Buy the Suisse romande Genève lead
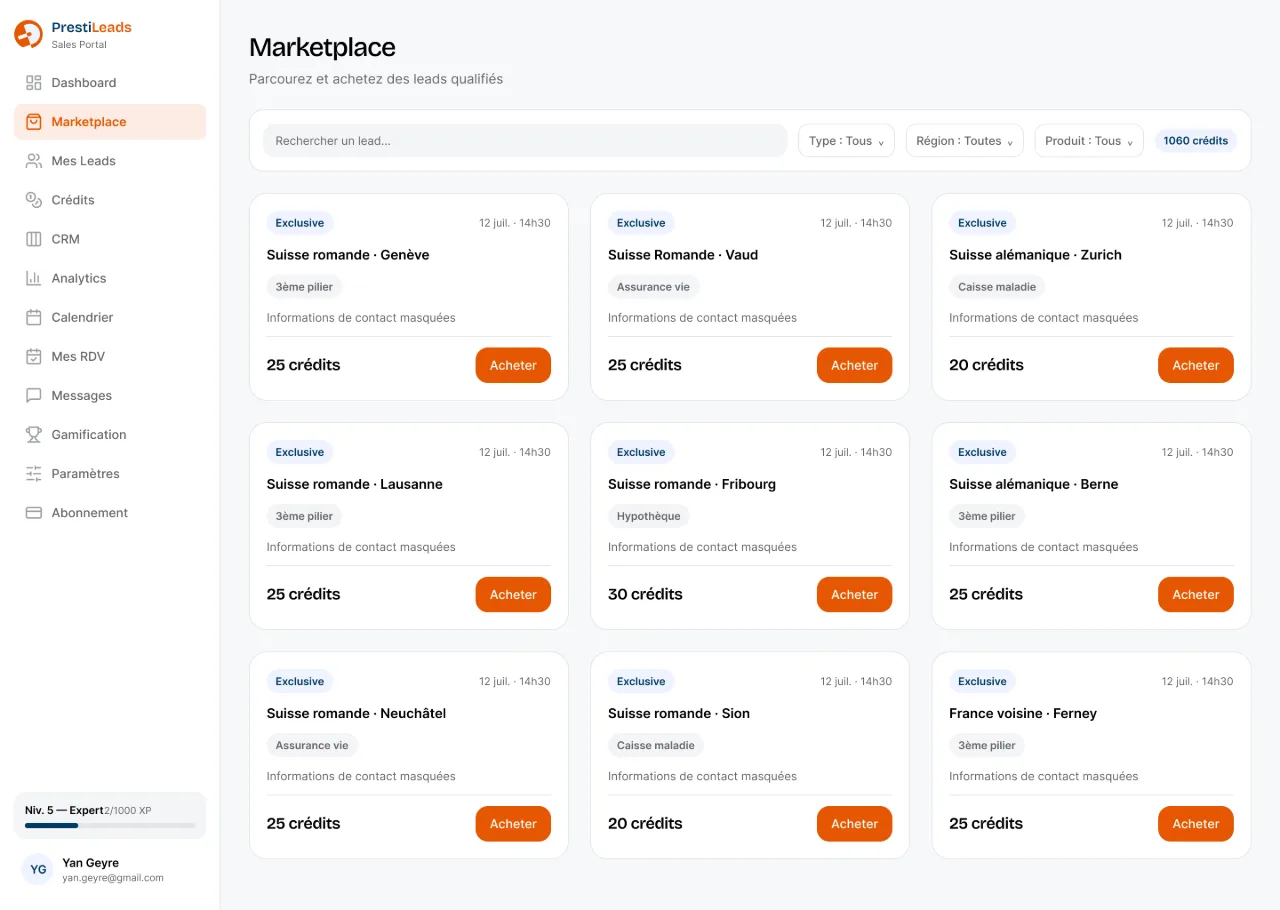 513,365
